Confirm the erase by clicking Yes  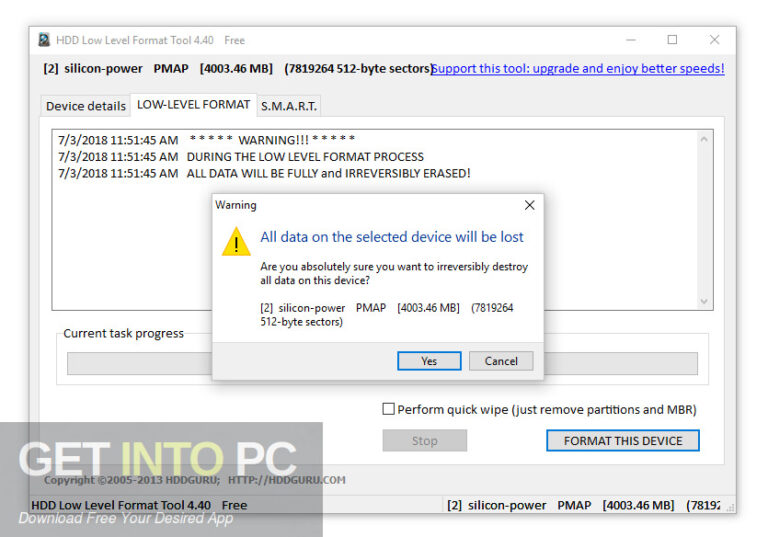[x=429, y=361]
